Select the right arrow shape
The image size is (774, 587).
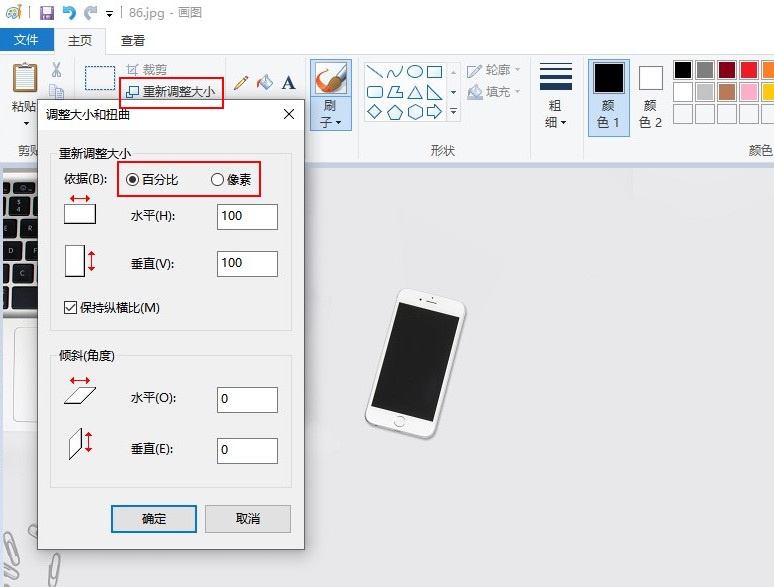tap(434, 112)
